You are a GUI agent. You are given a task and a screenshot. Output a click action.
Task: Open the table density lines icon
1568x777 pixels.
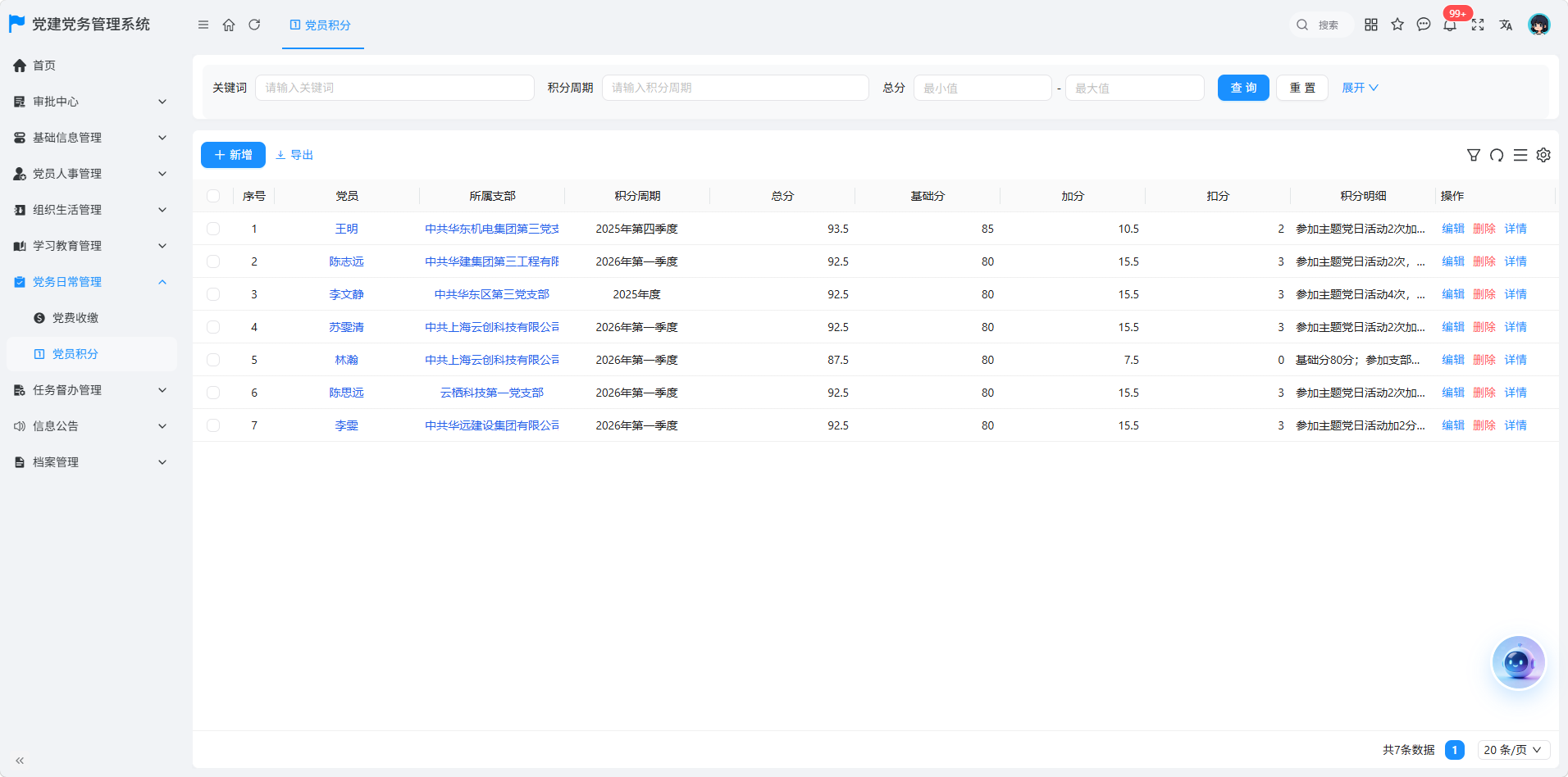point(1520,155)
